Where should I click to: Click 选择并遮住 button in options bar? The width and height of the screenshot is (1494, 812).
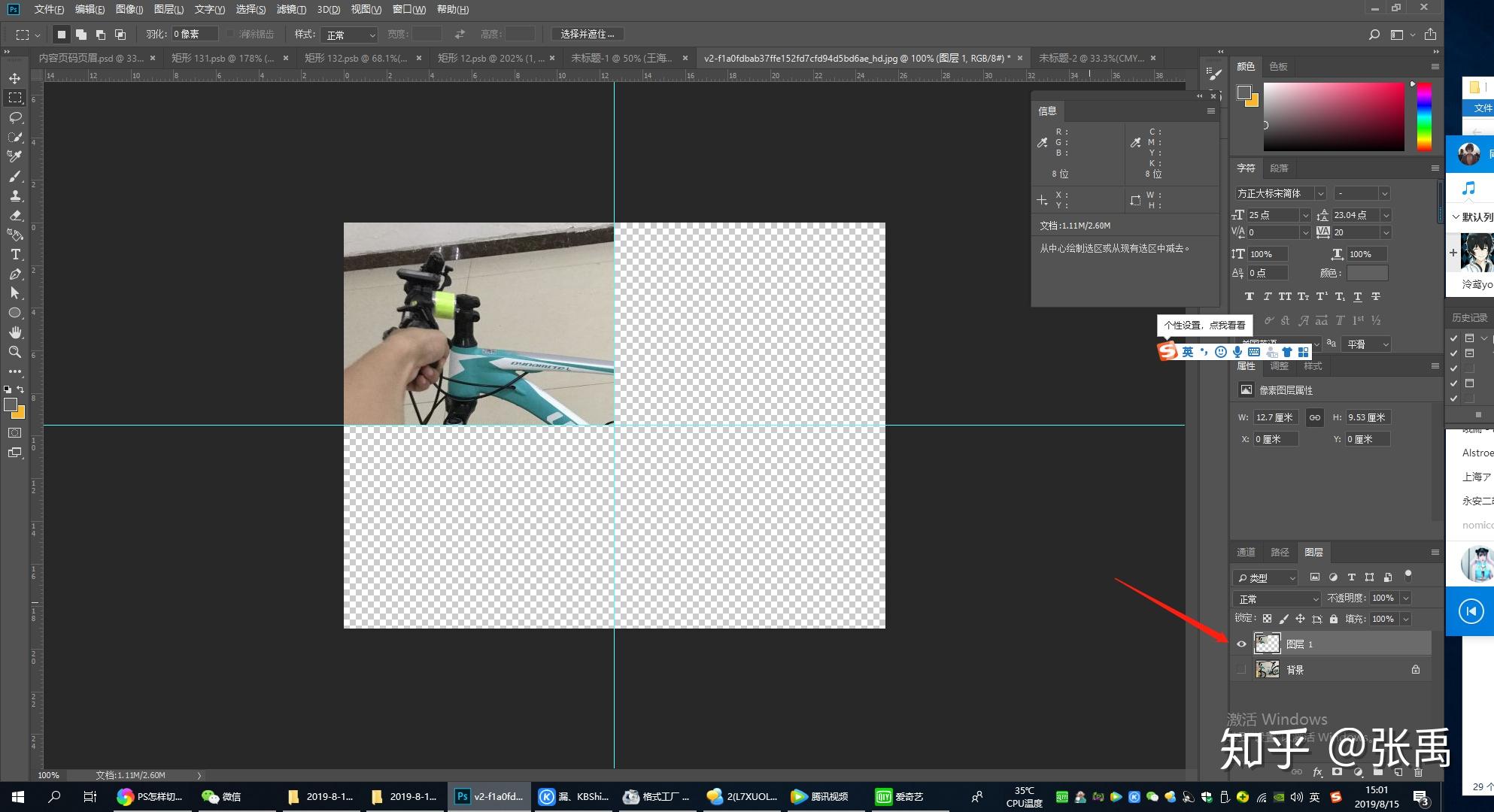(x=590, y=34)
